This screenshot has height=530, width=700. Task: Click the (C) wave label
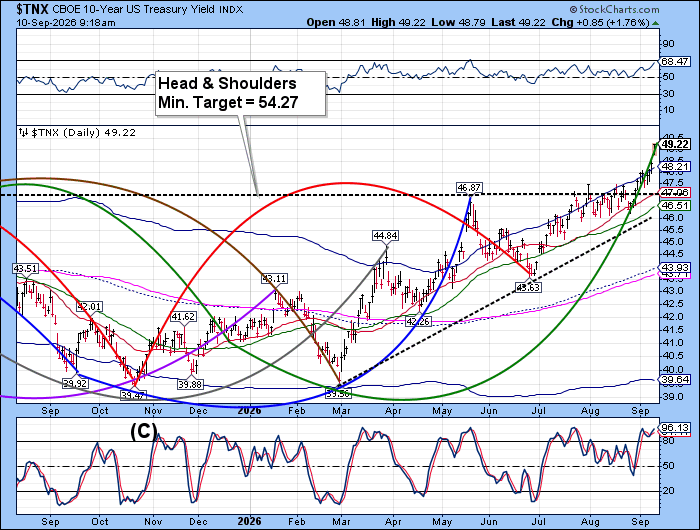(143, 432)
